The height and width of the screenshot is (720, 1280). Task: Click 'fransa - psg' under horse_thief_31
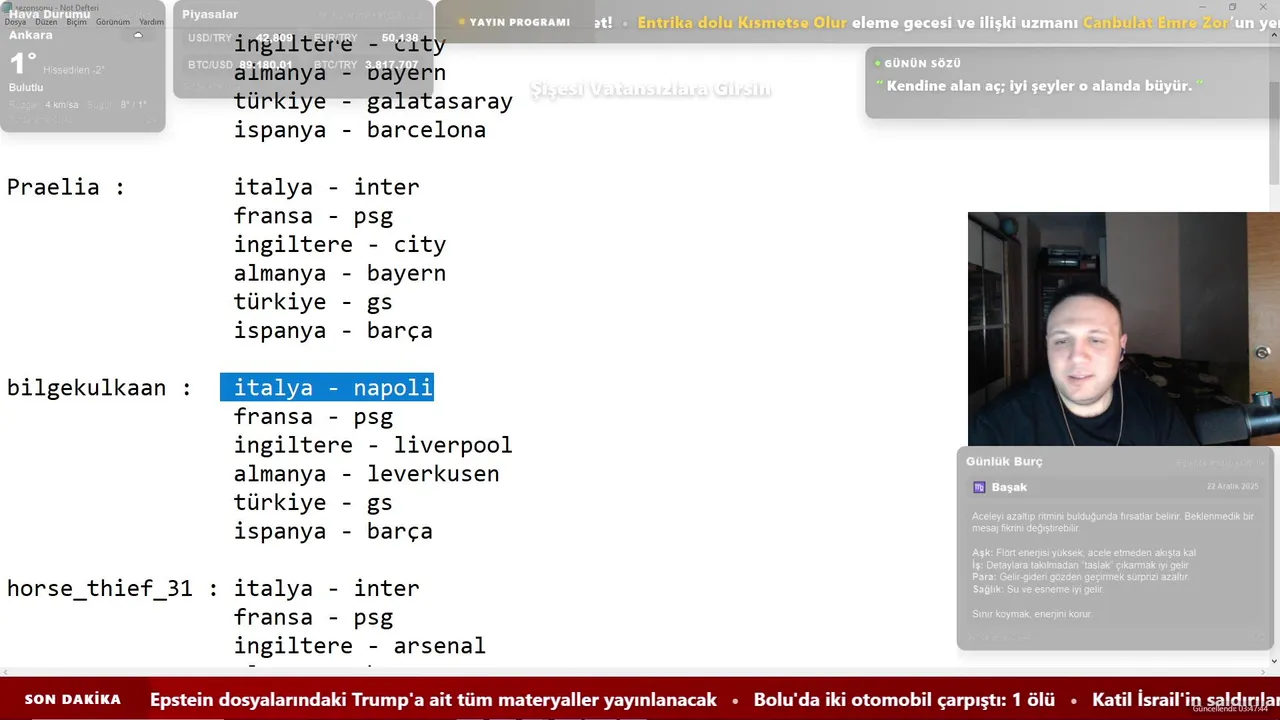313,618
